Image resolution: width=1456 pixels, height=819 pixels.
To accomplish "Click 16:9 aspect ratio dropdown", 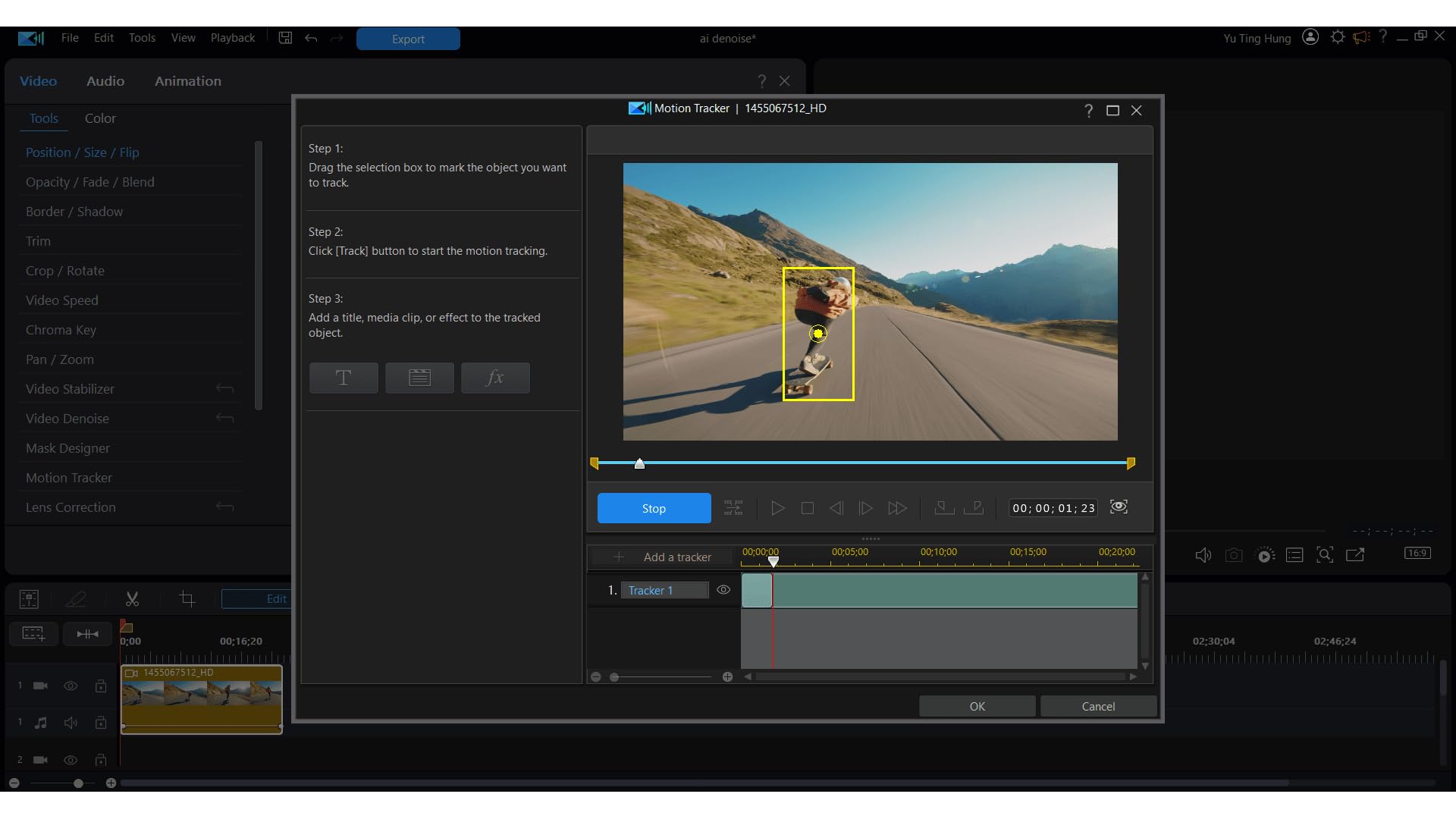I will point(1417,553).
